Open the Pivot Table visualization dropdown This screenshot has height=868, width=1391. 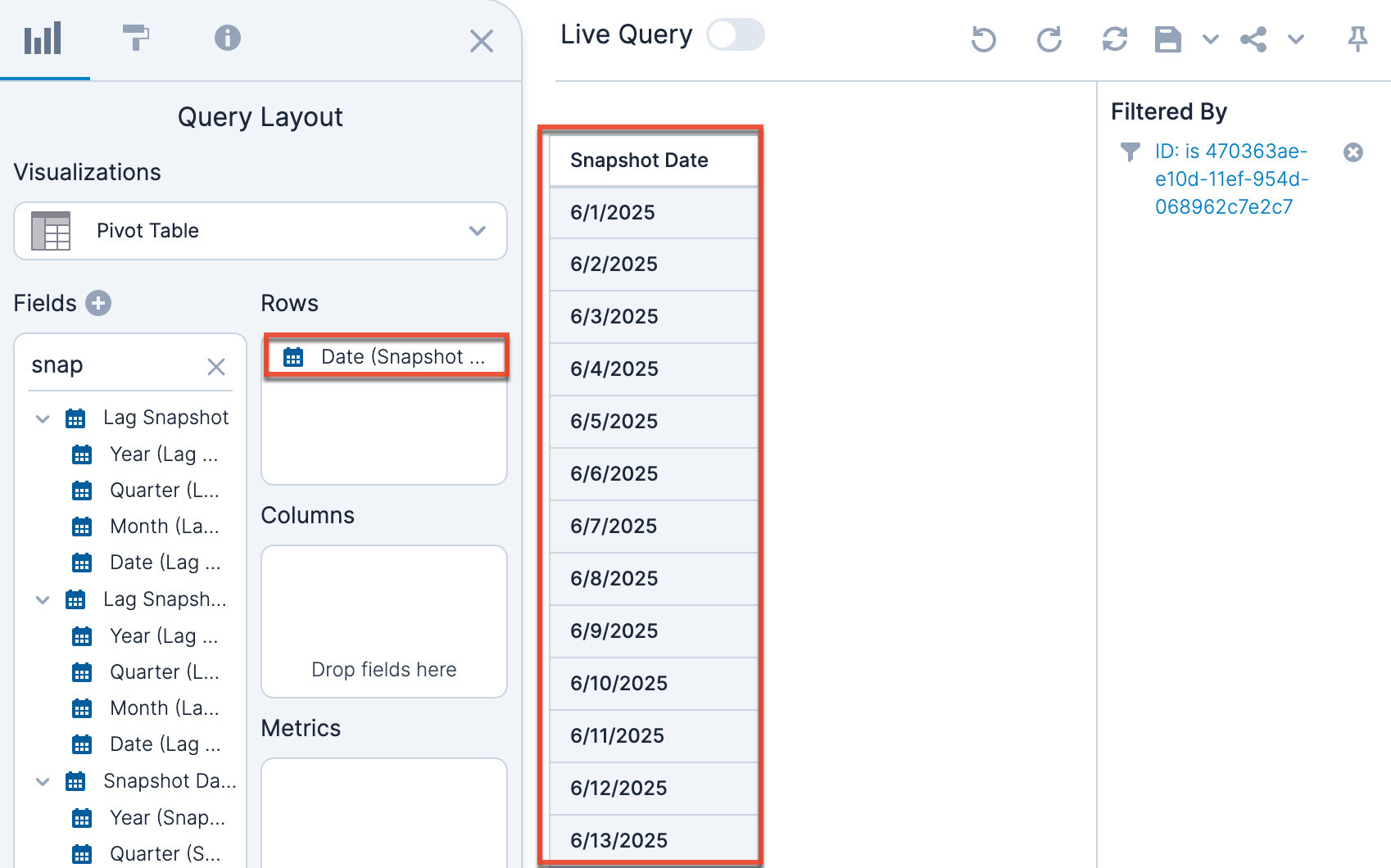pos(261,231)
